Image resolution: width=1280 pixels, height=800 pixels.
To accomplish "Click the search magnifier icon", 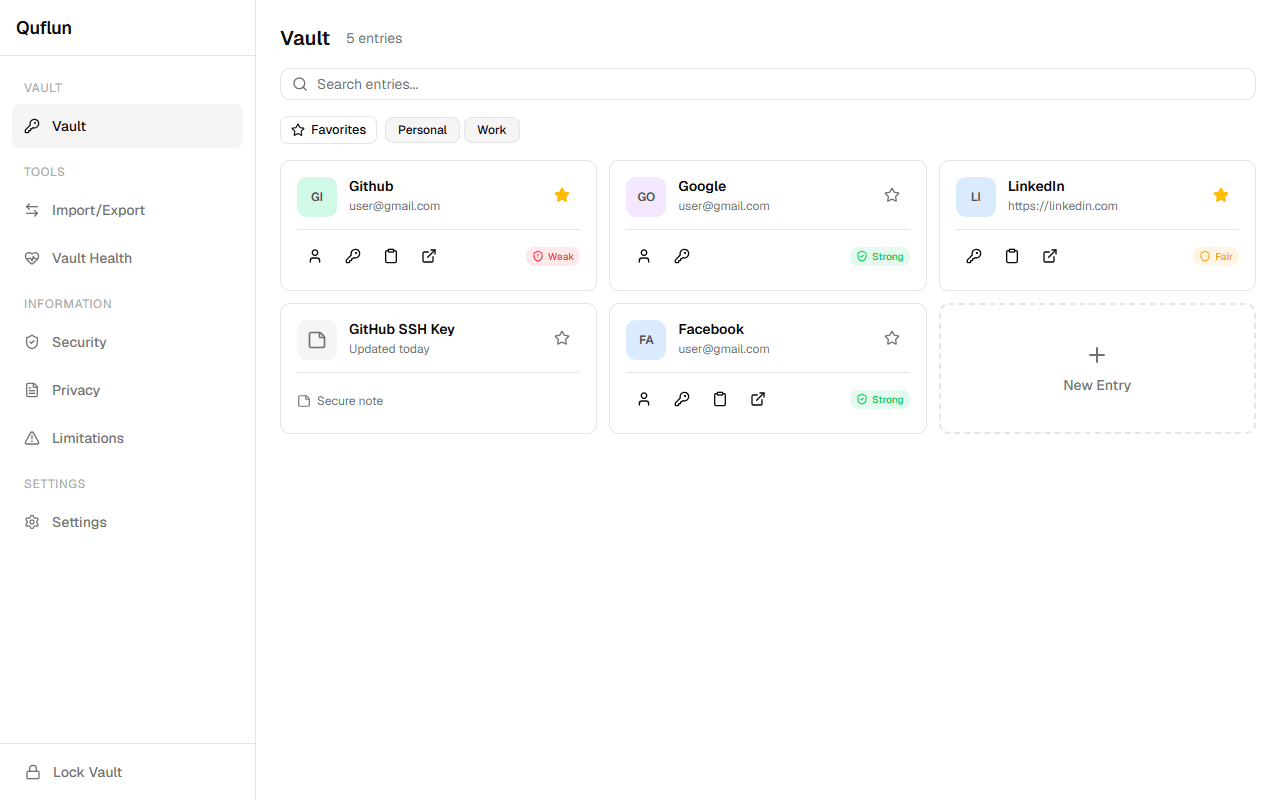I will [300, 84].
